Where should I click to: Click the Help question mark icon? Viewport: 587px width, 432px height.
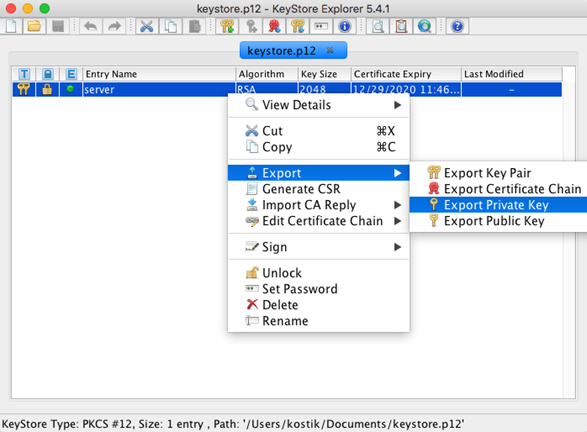[457, 26]
